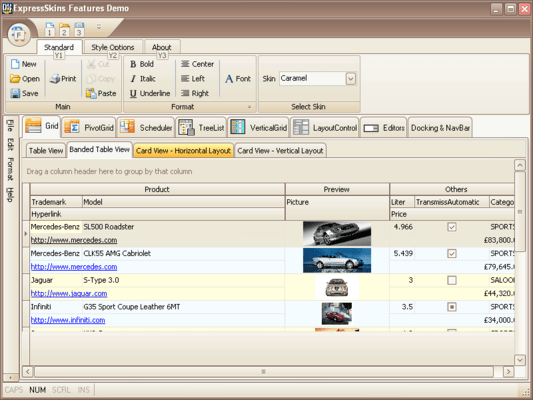Select Center alignment
Viewport: 533px width, 400px height.
(197, 64)
